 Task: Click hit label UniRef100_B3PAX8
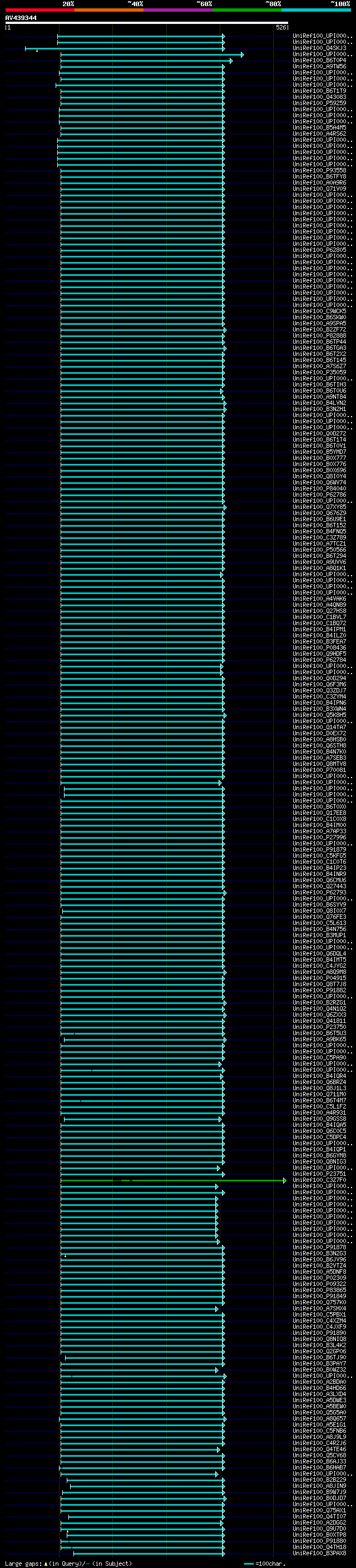[319, 1553]
